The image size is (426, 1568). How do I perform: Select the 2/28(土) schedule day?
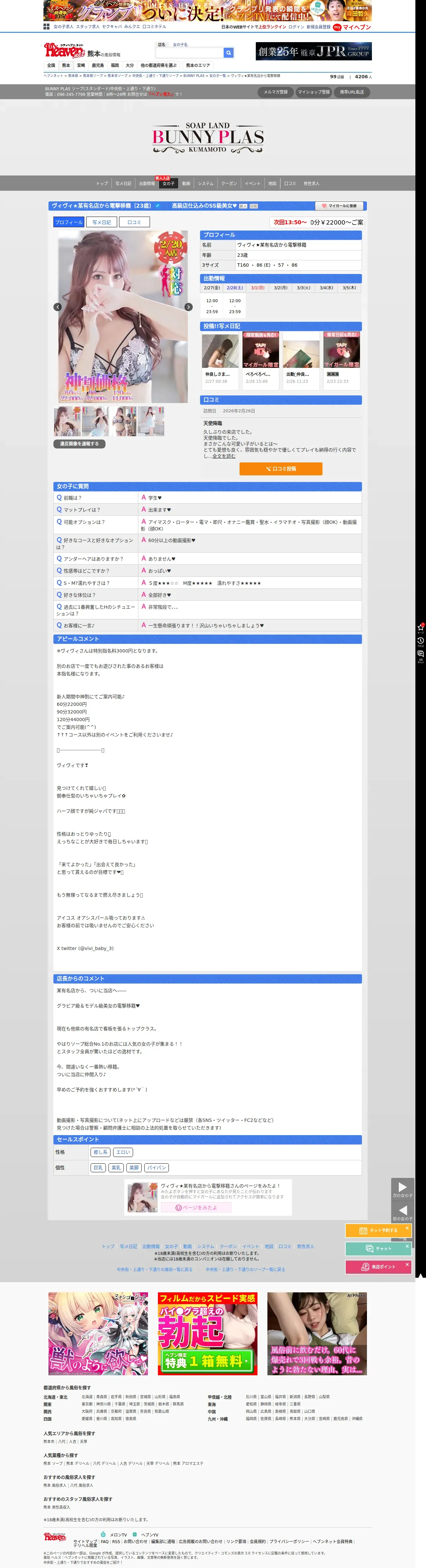click(x=235, y=288)
